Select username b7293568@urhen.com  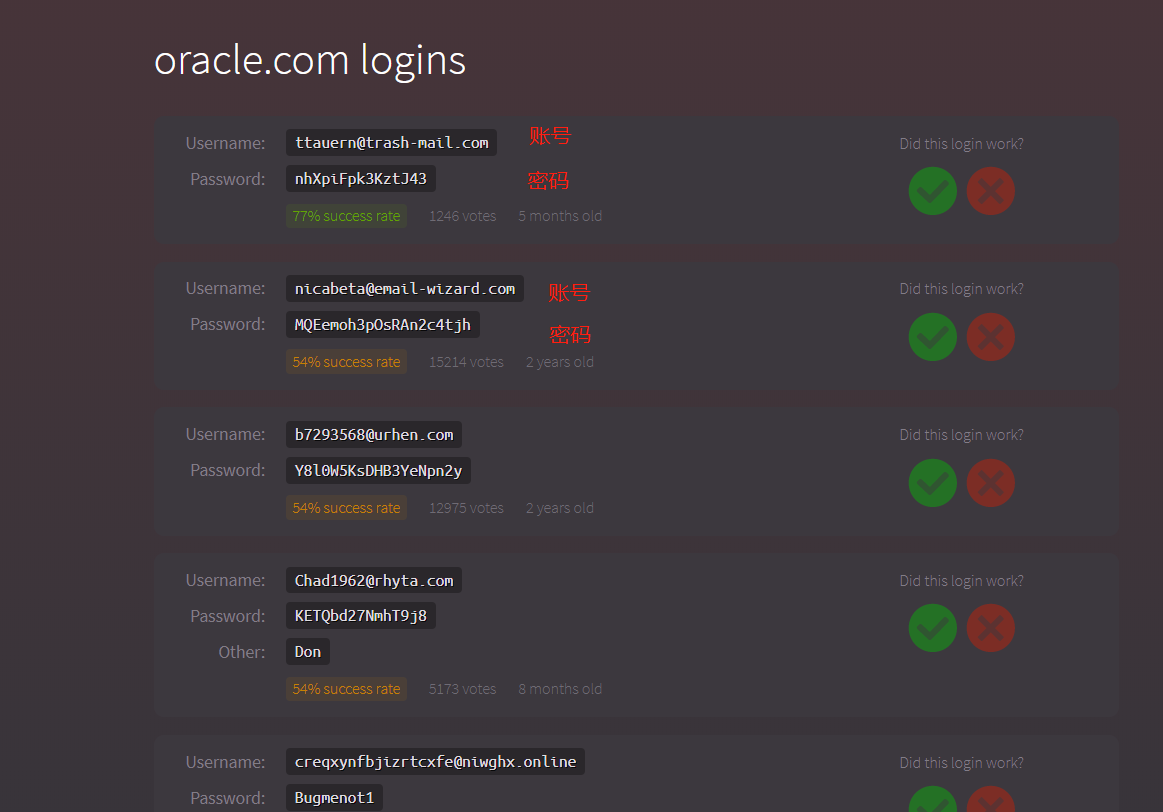[374, 435]
